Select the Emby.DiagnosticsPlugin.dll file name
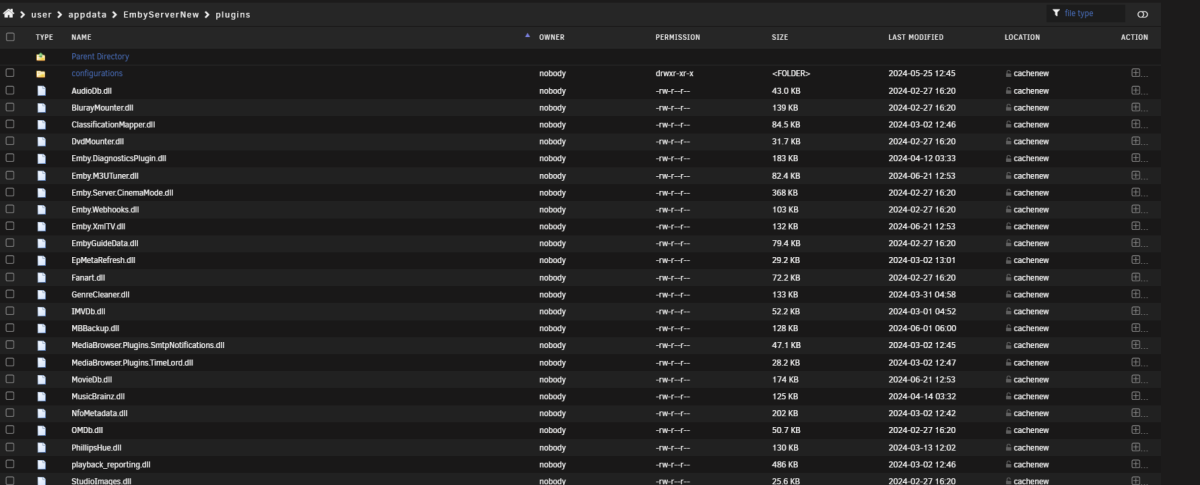Screen dimensions: 1200x485 click(119, 159)
